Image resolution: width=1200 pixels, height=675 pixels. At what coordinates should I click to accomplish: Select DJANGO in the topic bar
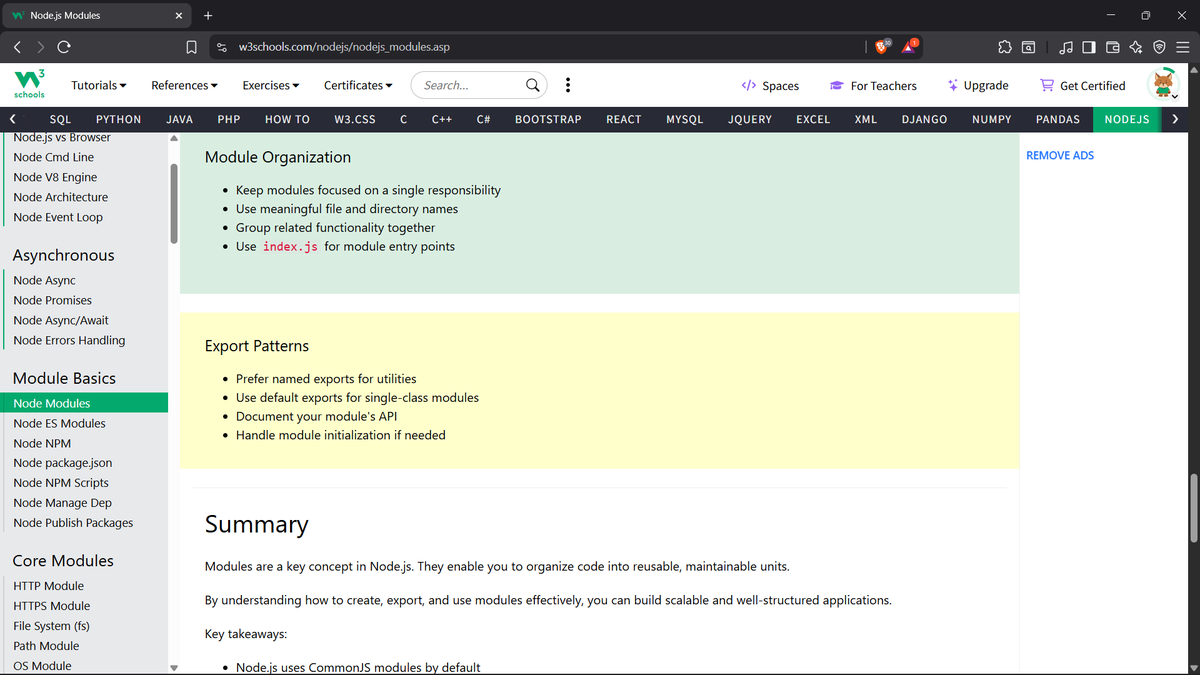coord(924,119)
